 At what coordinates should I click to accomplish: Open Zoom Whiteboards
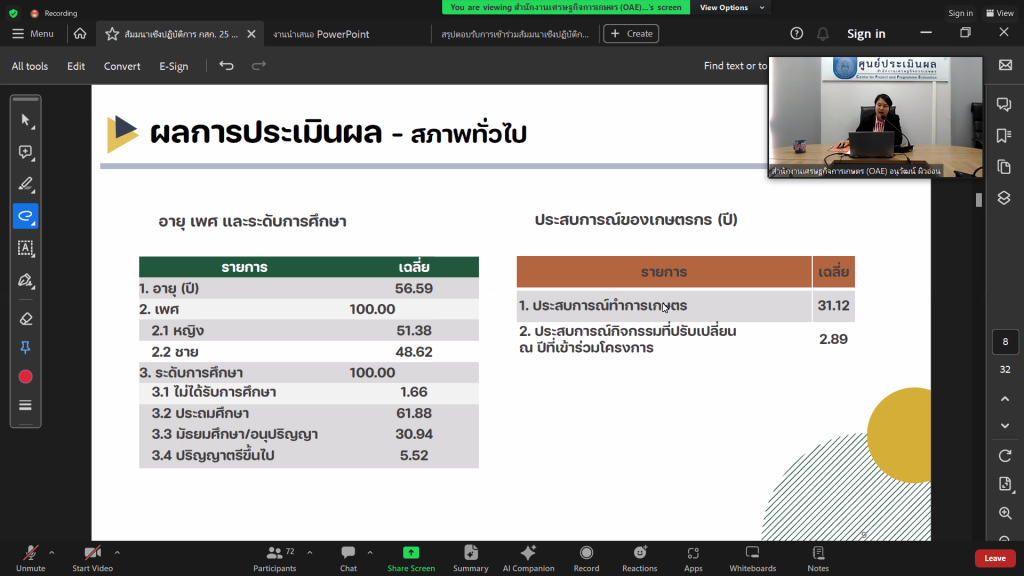[x=752, y=559]
